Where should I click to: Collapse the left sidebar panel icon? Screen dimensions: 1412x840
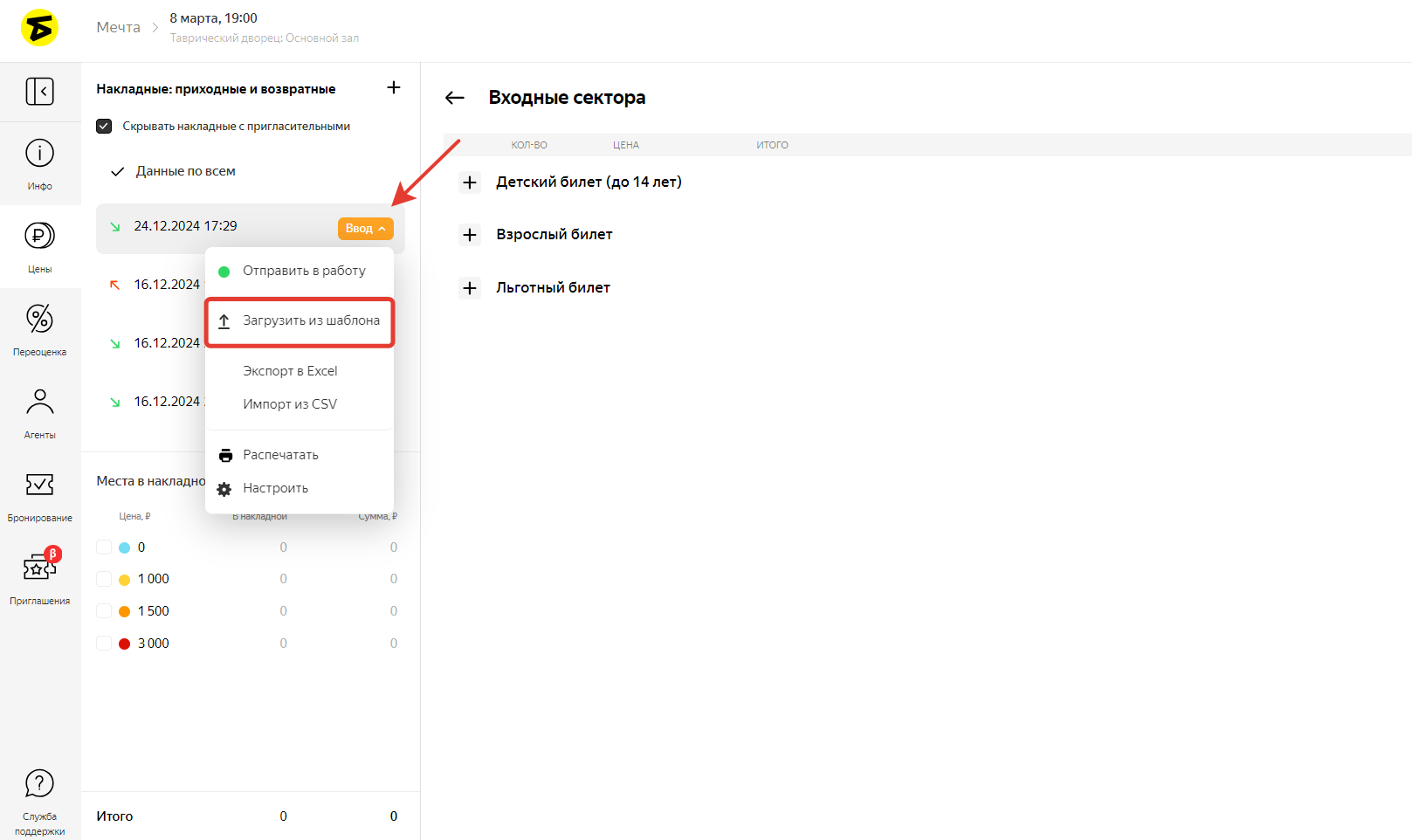pos(39,91)
